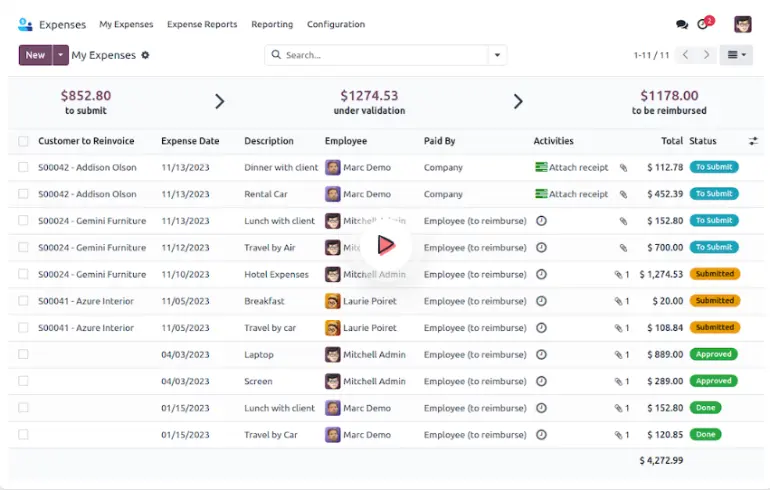Expand the New button dropdown arrow

pyautogui.click(x=60, y=55)
